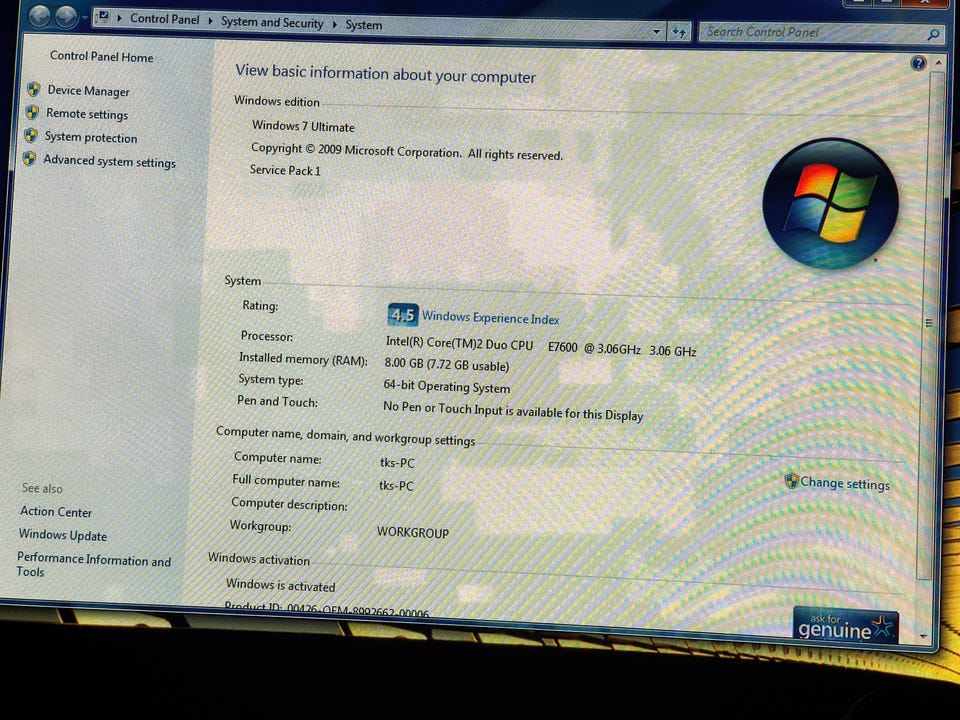Viewport: 960px width, 720px height.
Task: Open Control Panel Home link
Action: pyautogui.click(x=102, y=56)
